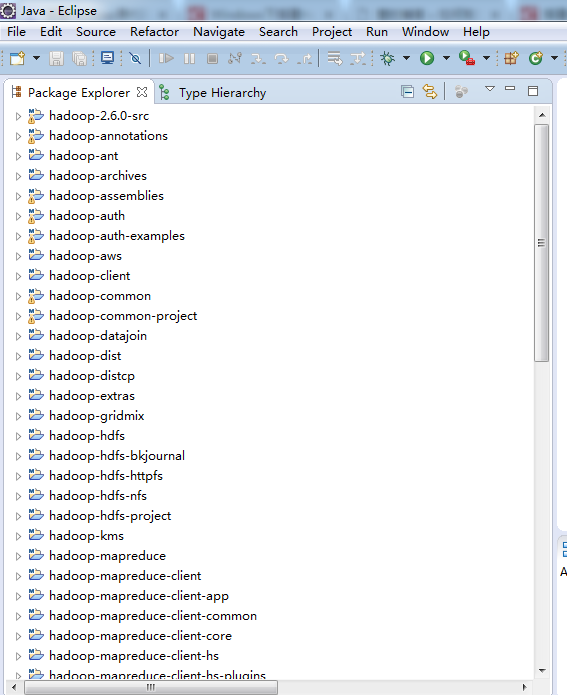The image size is (567, 695).
Task: Click the Save icon in toolbar
Action: pos(56,58)
